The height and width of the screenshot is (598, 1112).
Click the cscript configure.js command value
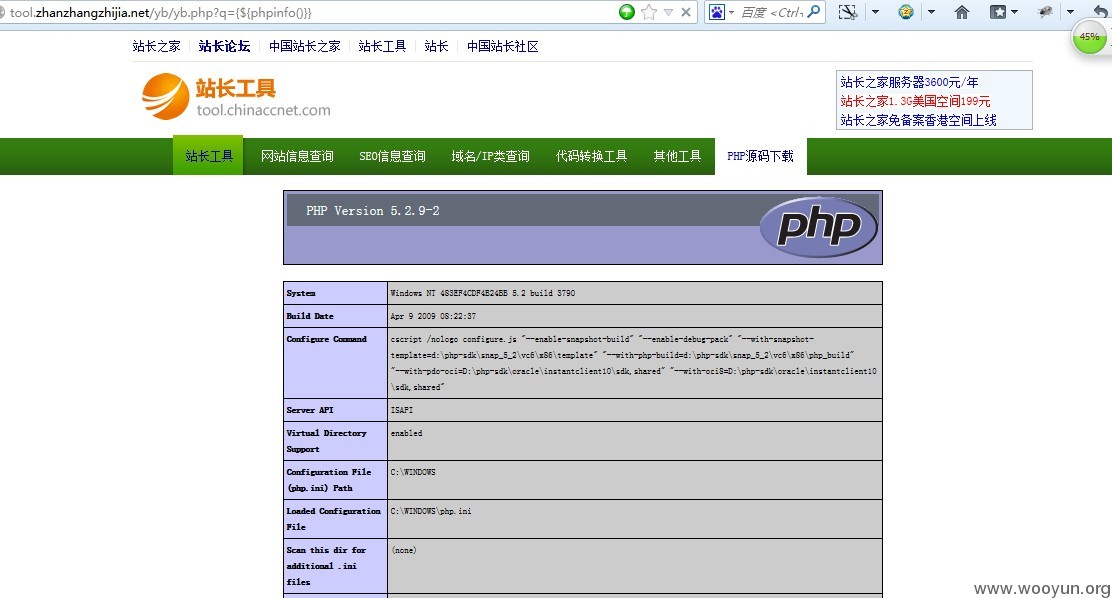click(633, 363)
